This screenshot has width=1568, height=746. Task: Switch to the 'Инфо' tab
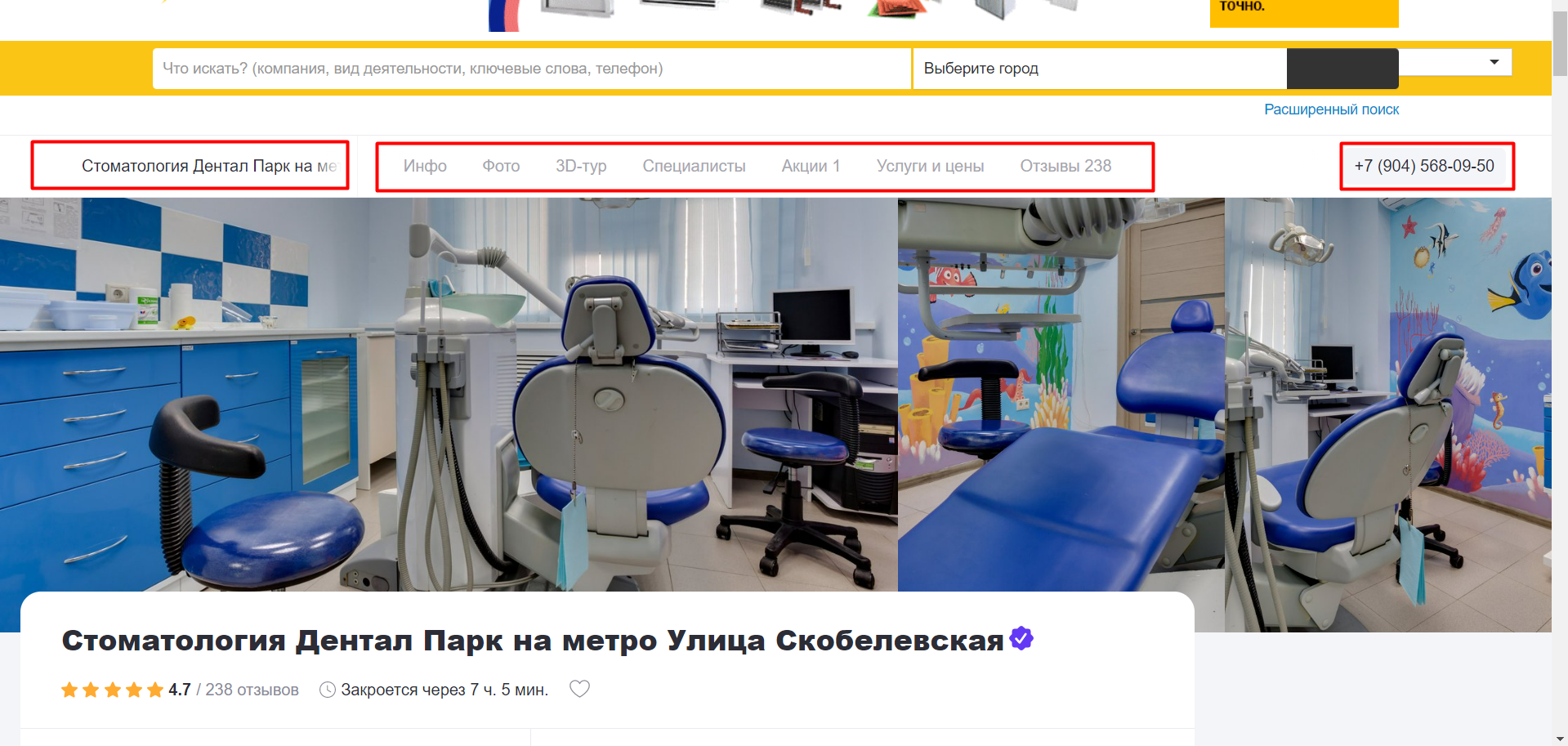coord(425,166)
